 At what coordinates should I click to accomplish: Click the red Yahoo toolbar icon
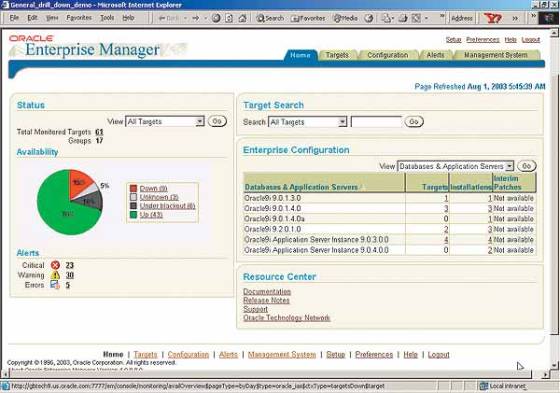(x=493, y=18)
